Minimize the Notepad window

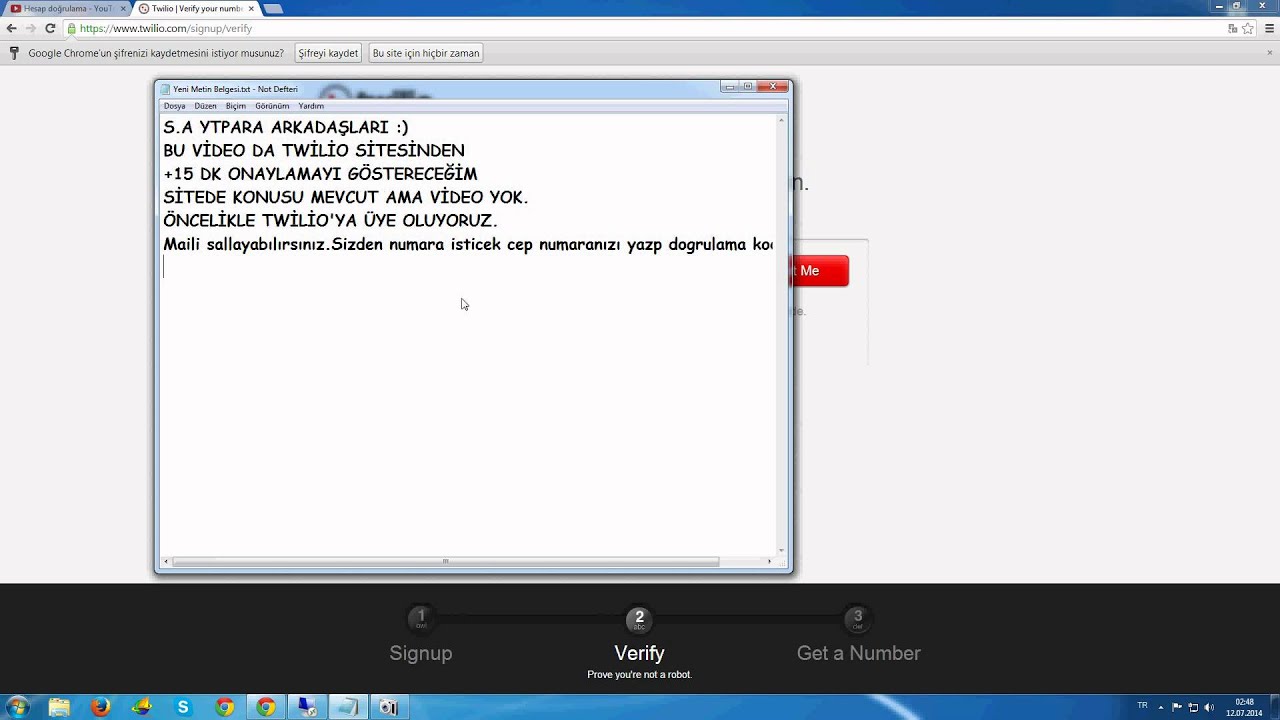[x=730, y=87]
